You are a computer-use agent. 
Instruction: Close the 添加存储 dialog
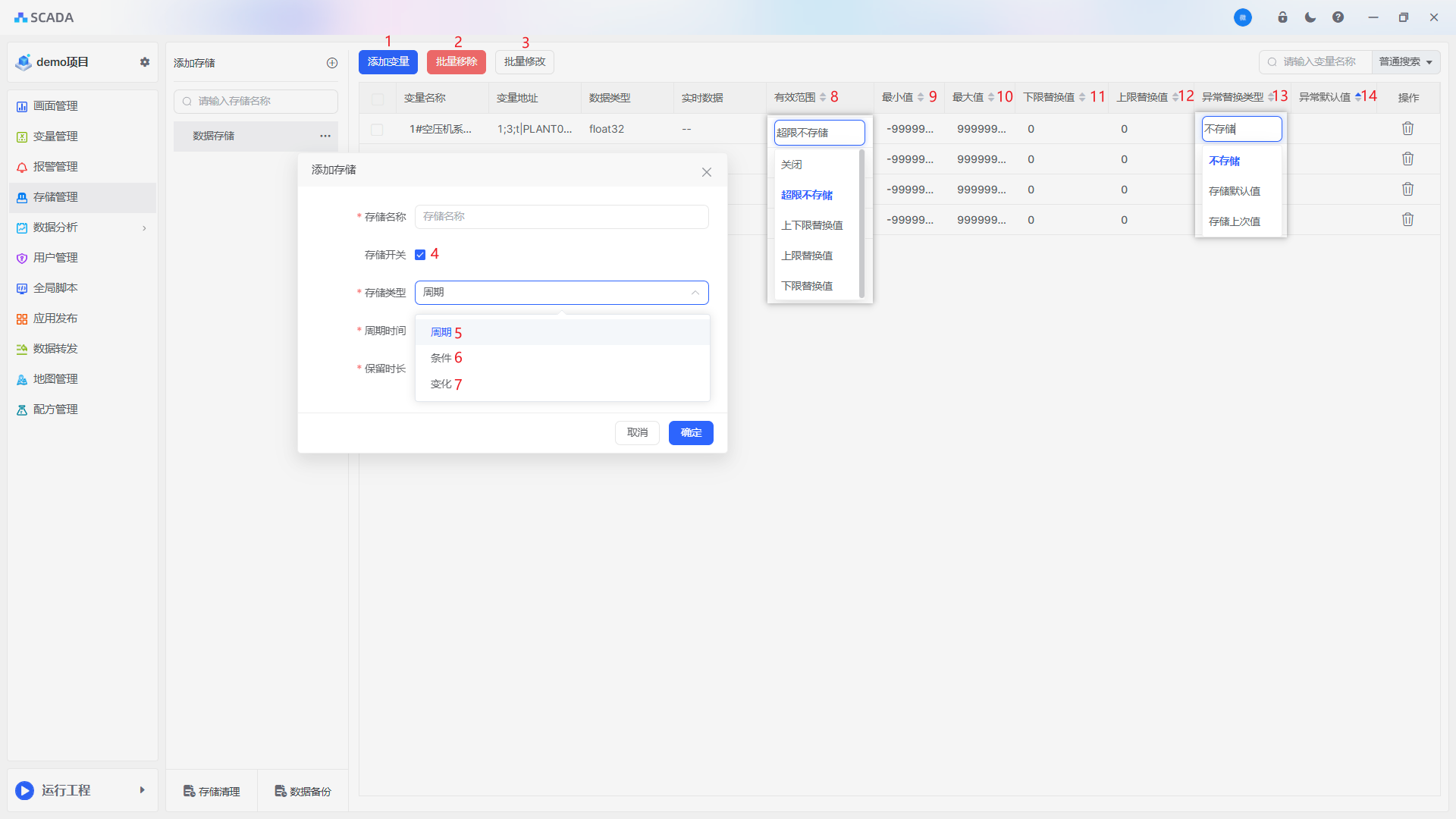coord(706,172)
